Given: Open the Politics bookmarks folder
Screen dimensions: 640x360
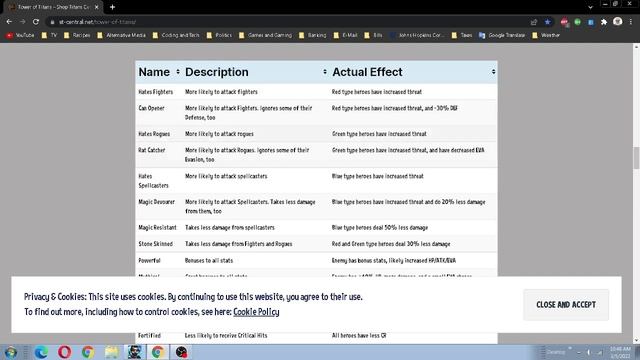Looking at the screenshot, I should coord(219,36).
